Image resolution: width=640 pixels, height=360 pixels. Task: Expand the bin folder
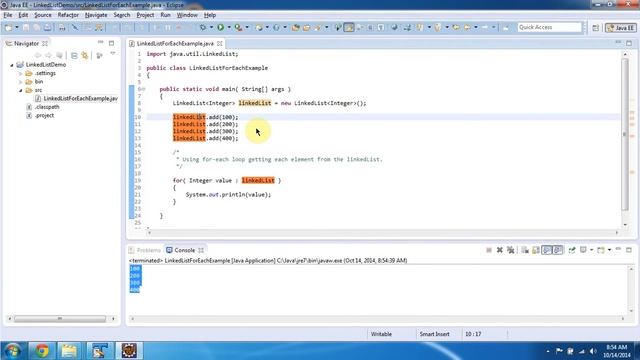point(21,82)
